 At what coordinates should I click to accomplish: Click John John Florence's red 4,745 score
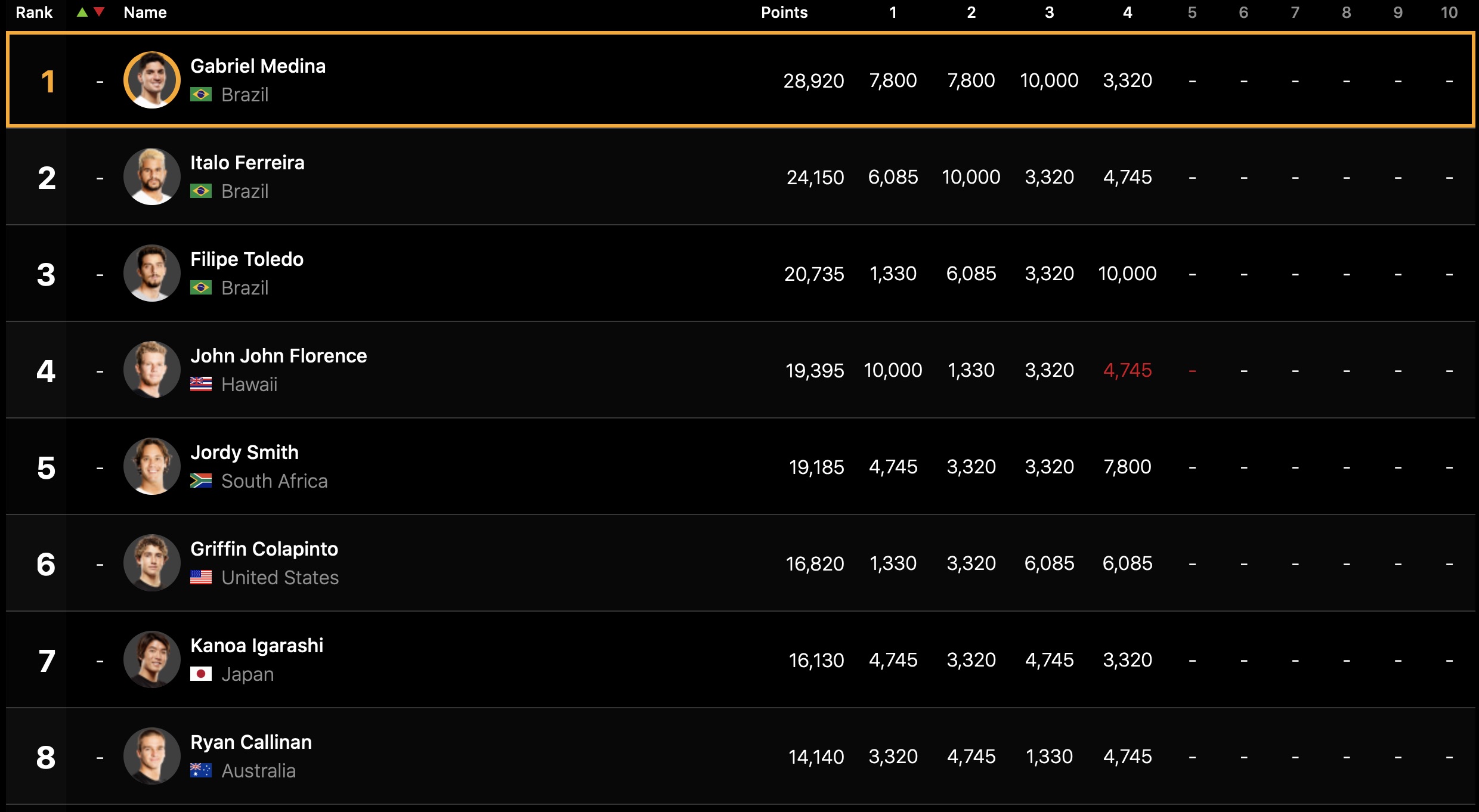1127,370
